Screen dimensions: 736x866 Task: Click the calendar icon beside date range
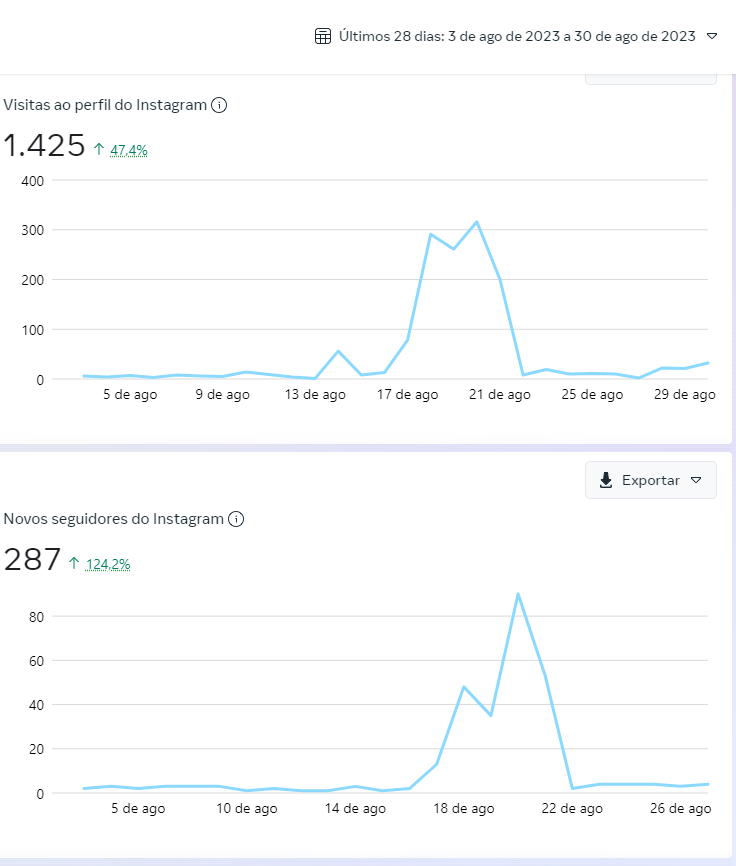tap(322, 36)
